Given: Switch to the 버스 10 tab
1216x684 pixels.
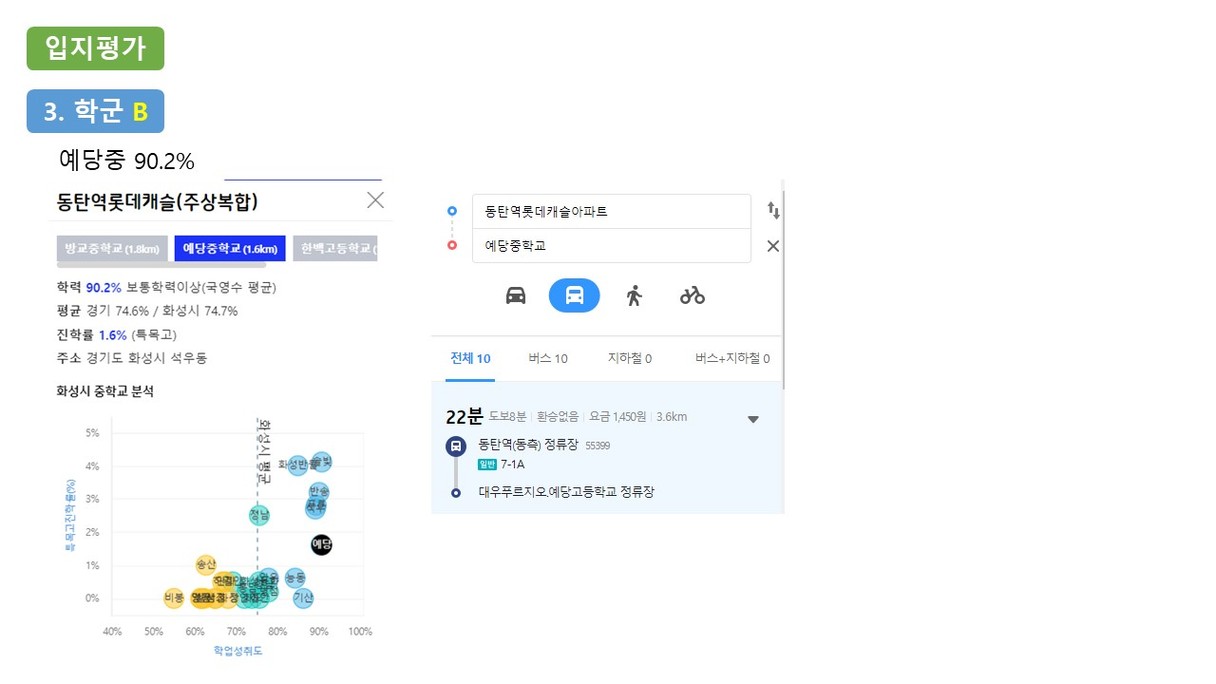Looking at the screenshot, I should pos(548,358).
